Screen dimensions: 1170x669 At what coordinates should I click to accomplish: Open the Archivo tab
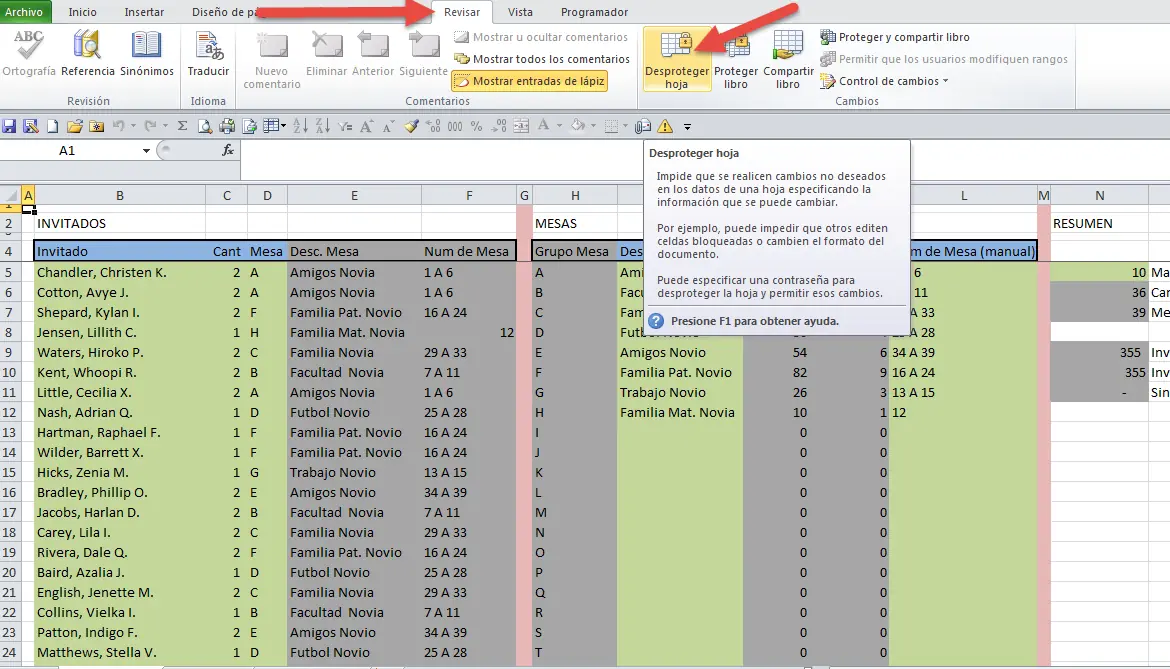pos(25,12)
